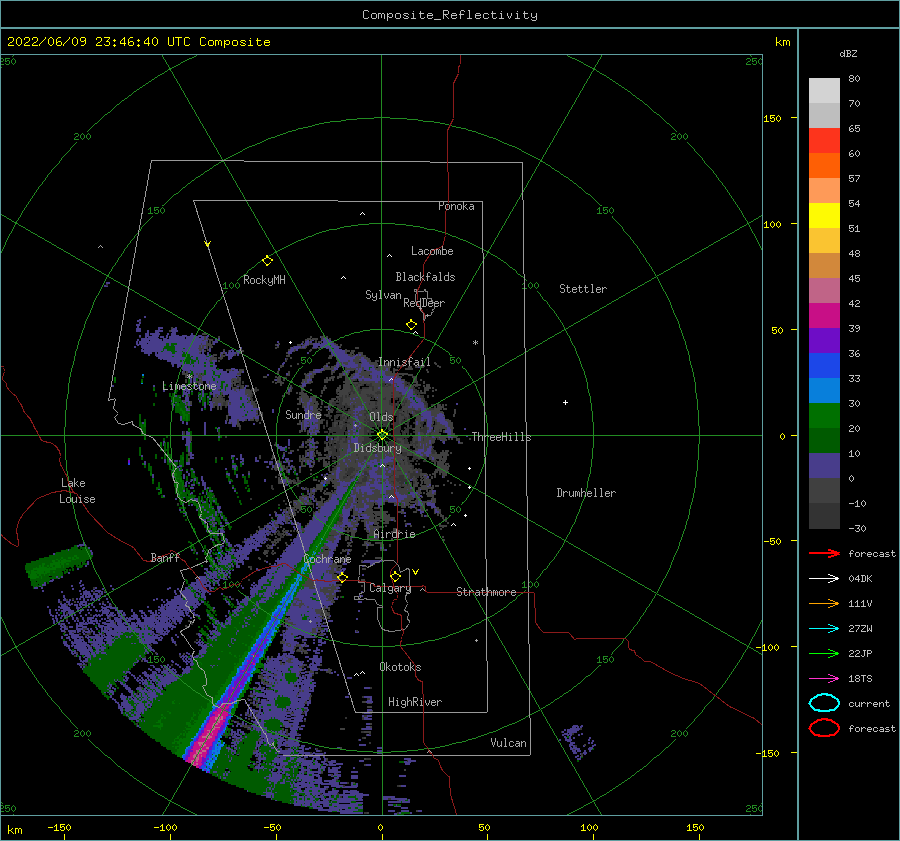Image resolution: width=900 pixels, height=841 pixels.
Task: Click the red 'forecast' ellipse icon
Action: pos(824,728)
